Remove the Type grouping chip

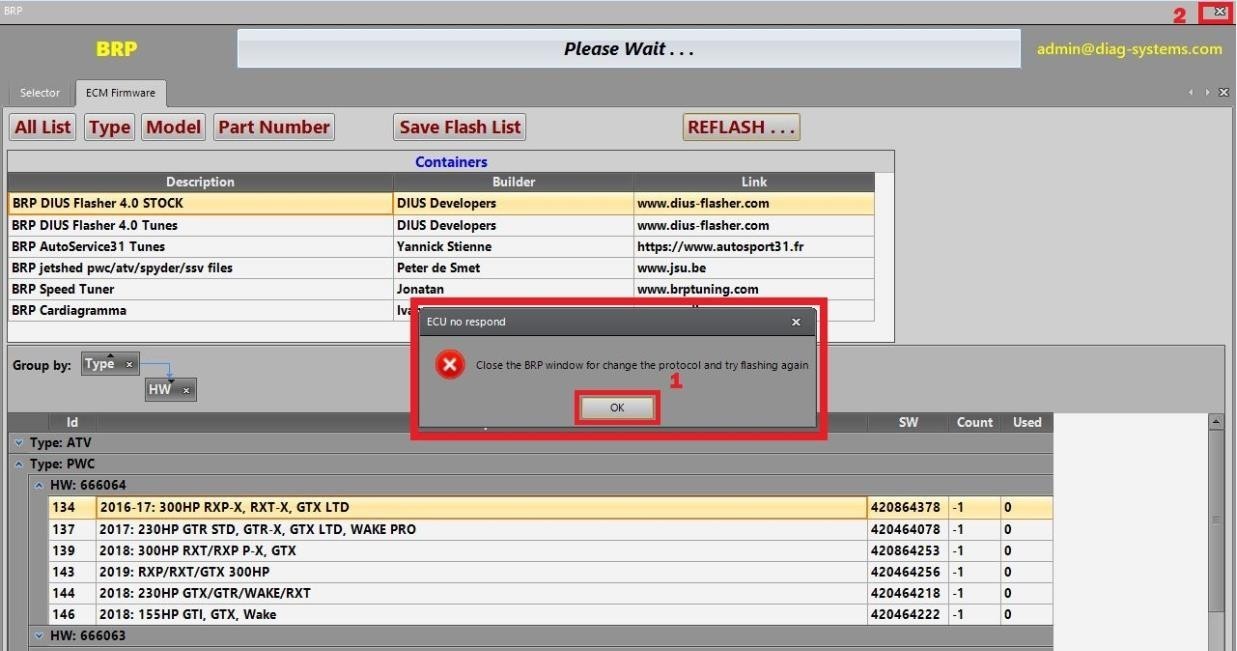[129, 365]
